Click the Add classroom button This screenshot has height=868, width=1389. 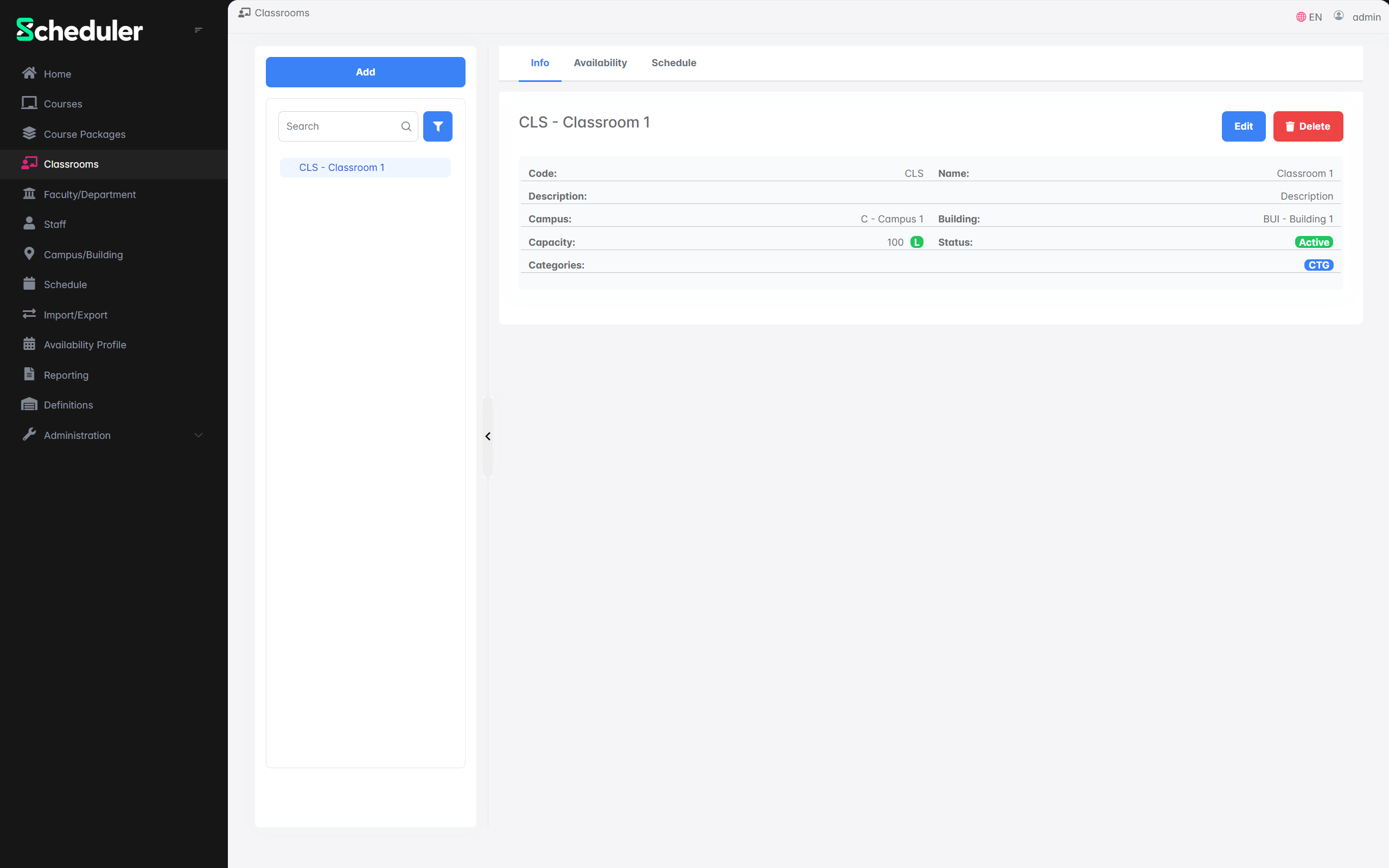click(x=365, y=72)
